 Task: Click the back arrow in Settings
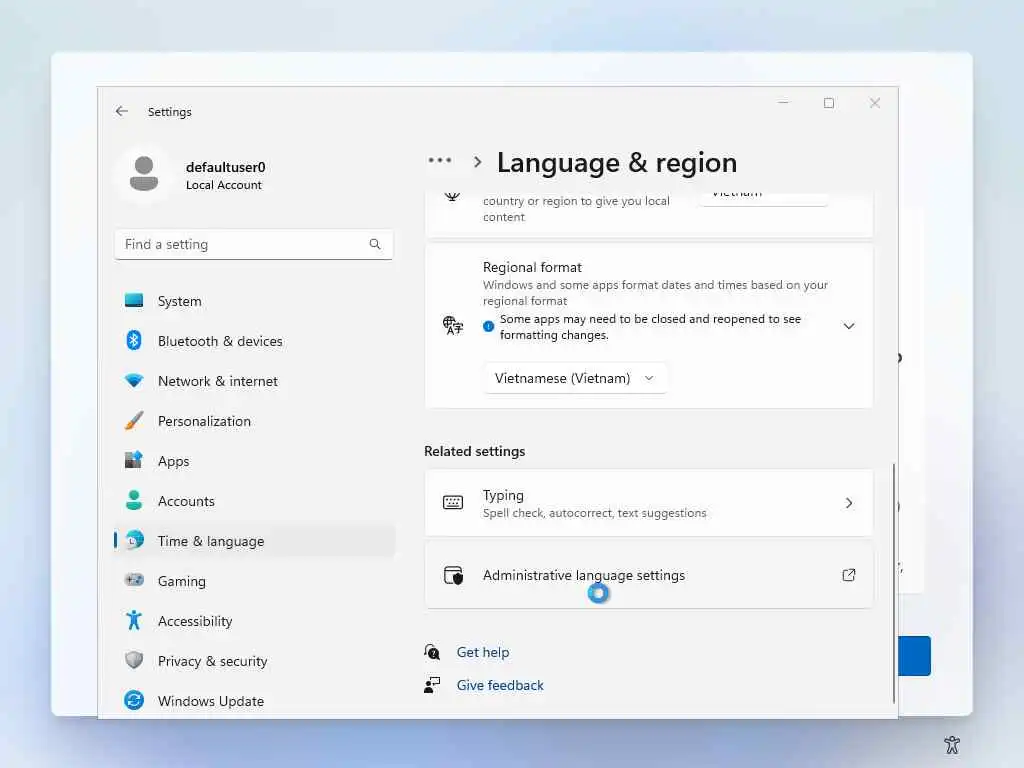pyautogui.click(x=121, y=111)
